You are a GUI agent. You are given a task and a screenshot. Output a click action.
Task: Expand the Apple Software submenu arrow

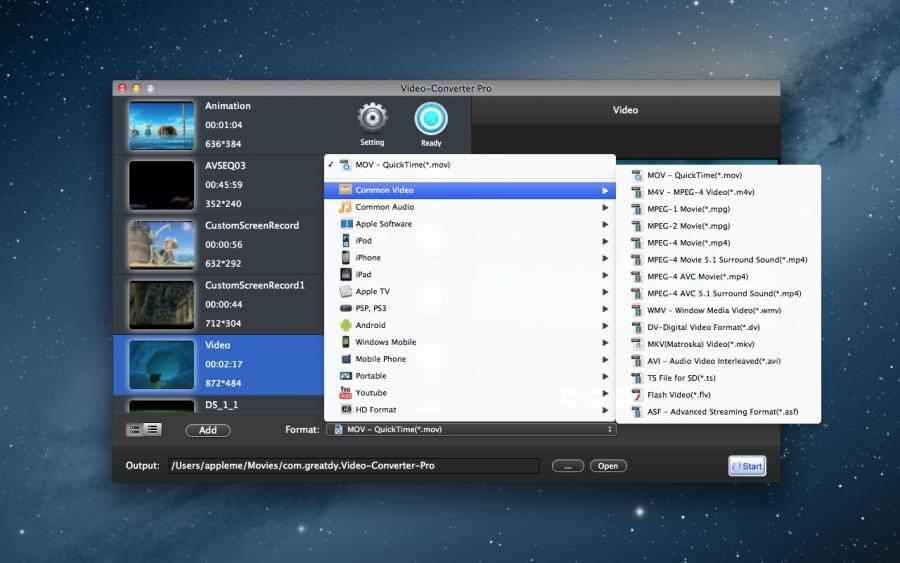[x=605, y=224]
